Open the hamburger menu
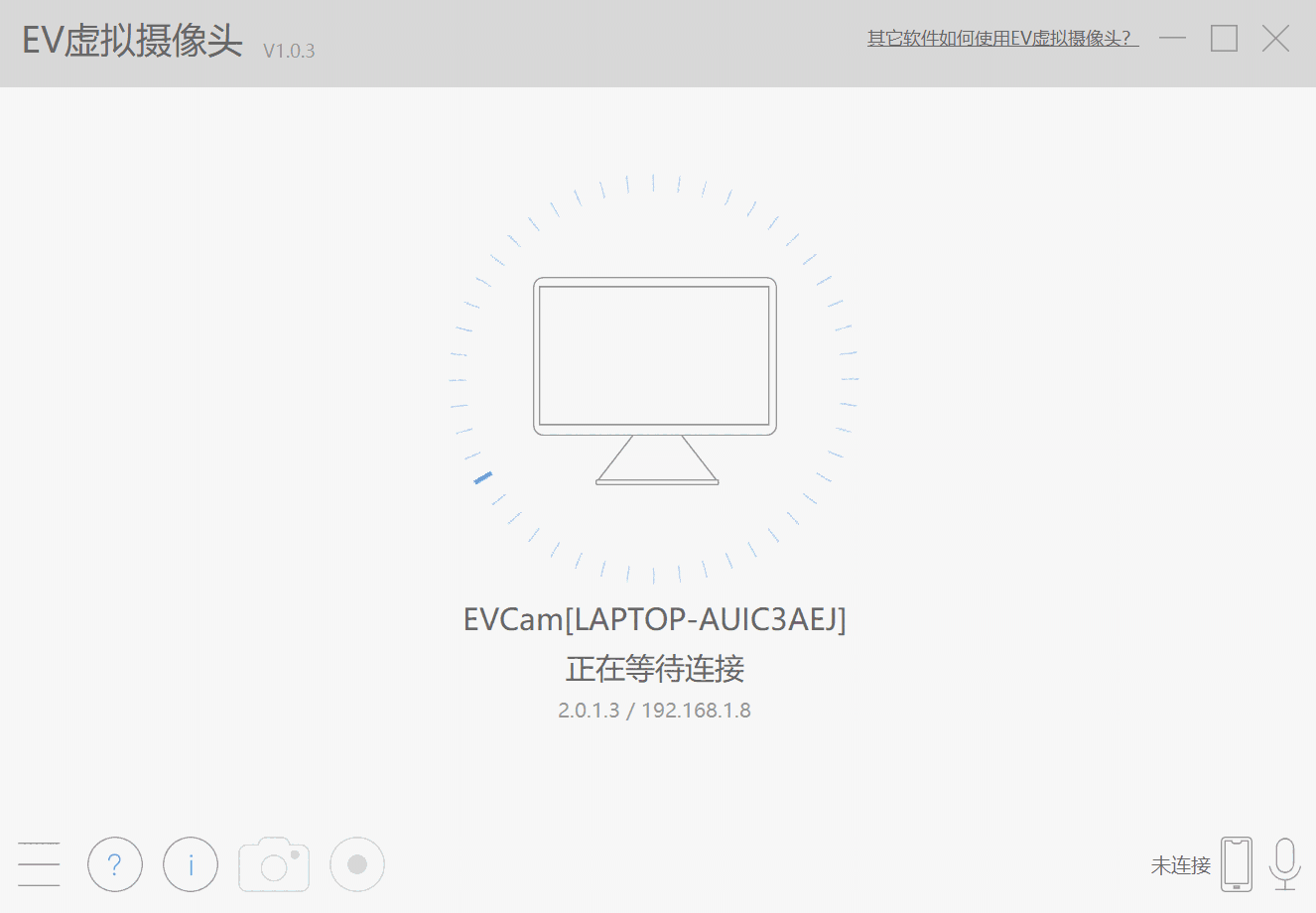 point(39,864)
